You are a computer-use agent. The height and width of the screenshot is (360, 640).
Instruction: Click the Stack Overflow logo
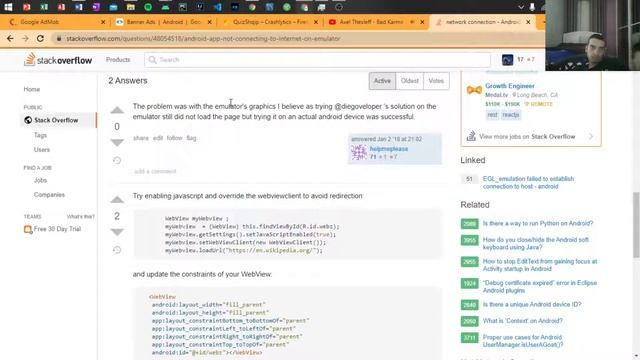(58, 60)
